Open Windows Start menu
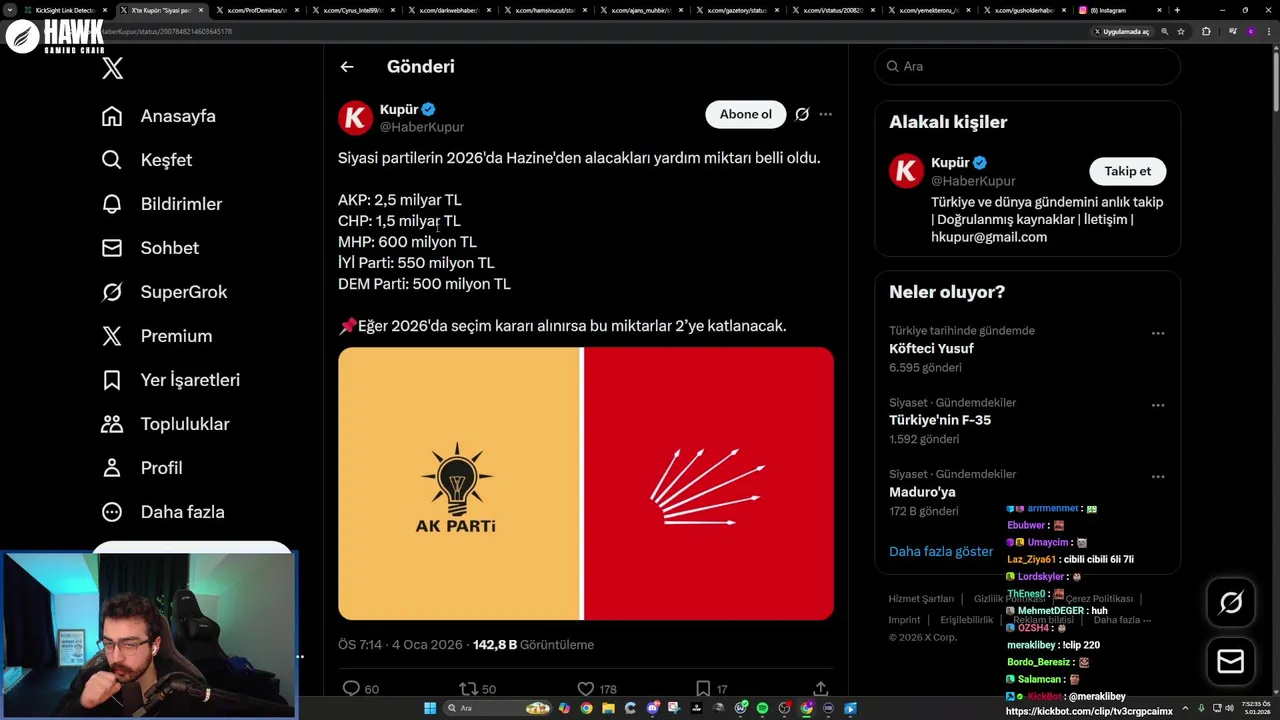 (430, 708)
